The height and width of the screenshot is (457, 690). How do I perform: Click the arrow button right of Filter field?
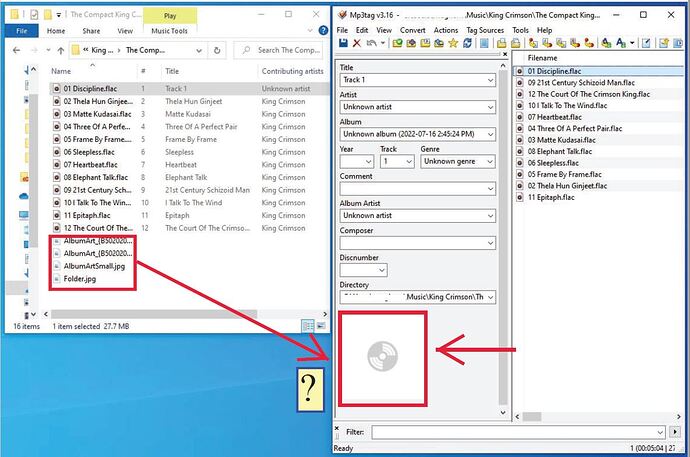[675, 432]
